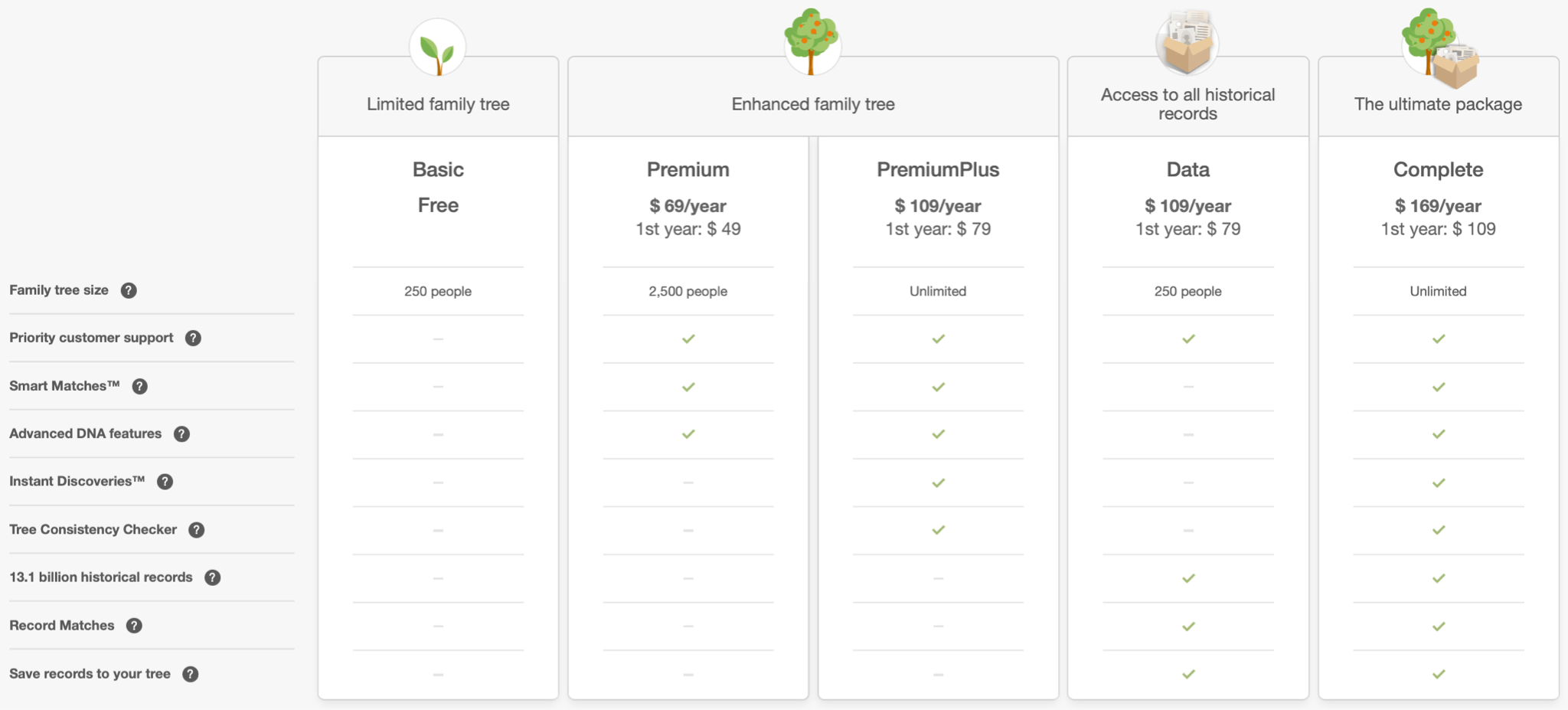This screenshot has height=710, width=1568.
Task: Click tree-and-box icon above The ultimate package
Action: 1439,47
